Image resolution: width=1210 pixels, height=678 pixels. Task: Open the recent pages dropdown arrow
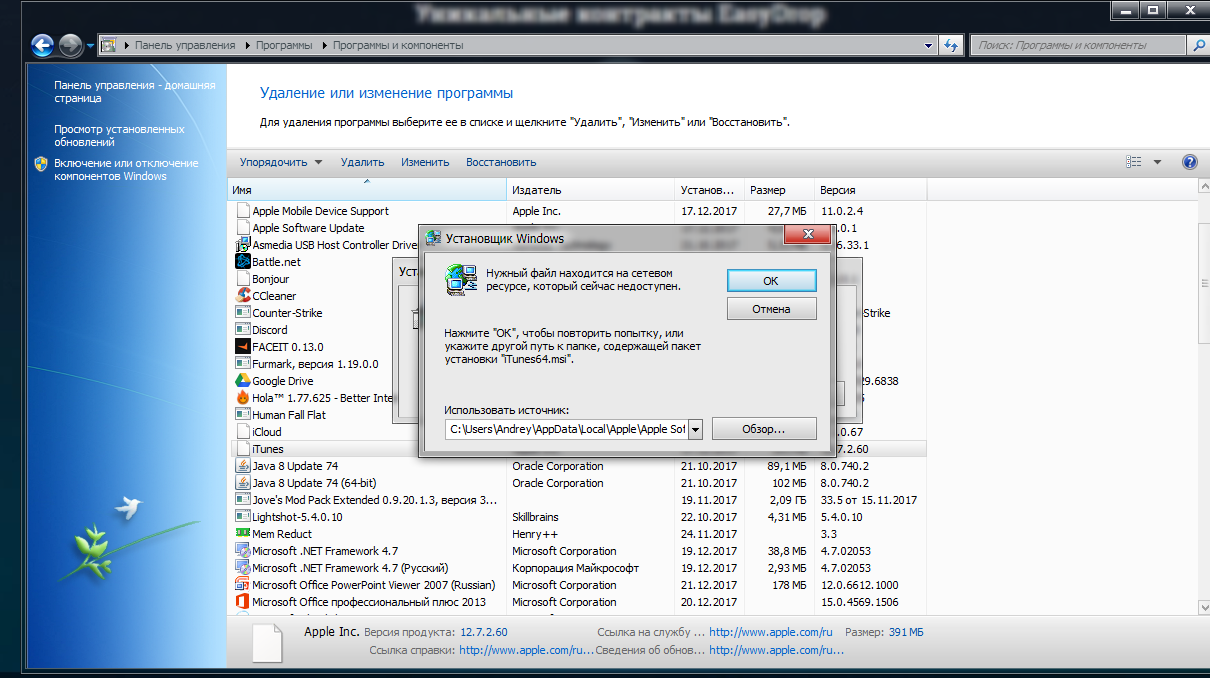(90, 46)
